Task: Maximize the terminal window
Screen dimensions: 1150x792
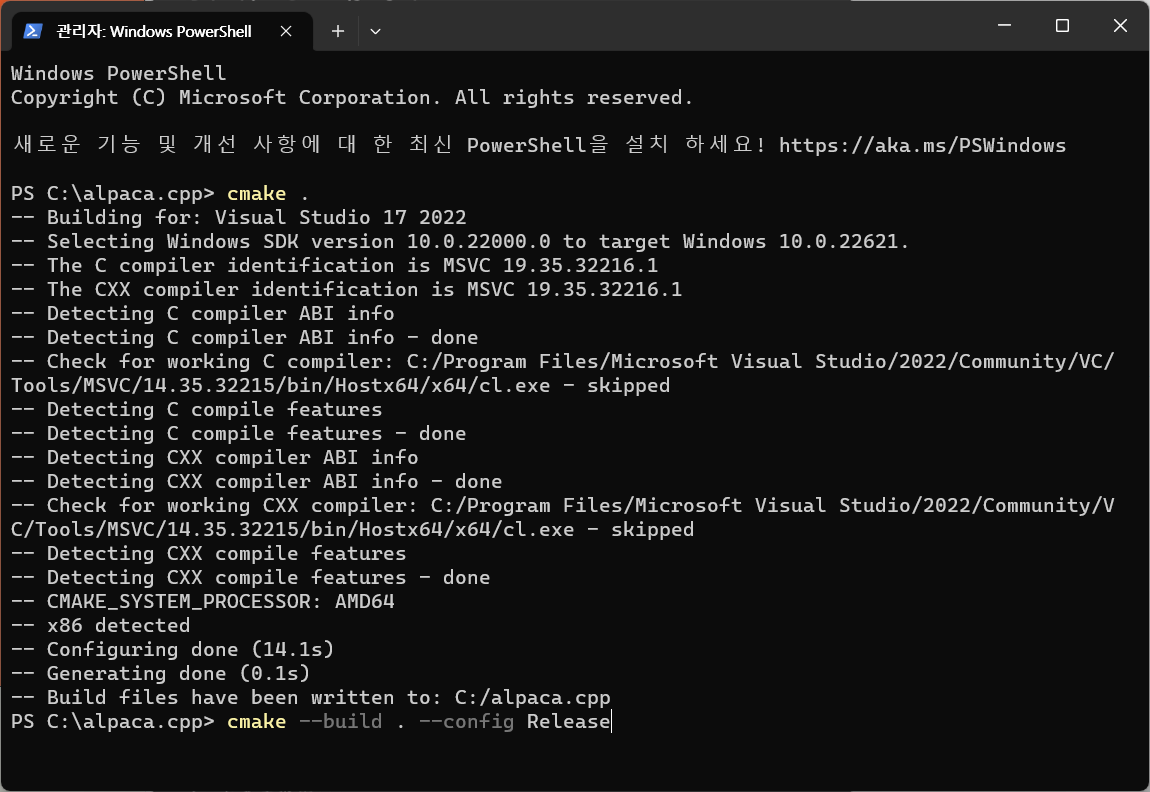Action: coord(1062,26)
